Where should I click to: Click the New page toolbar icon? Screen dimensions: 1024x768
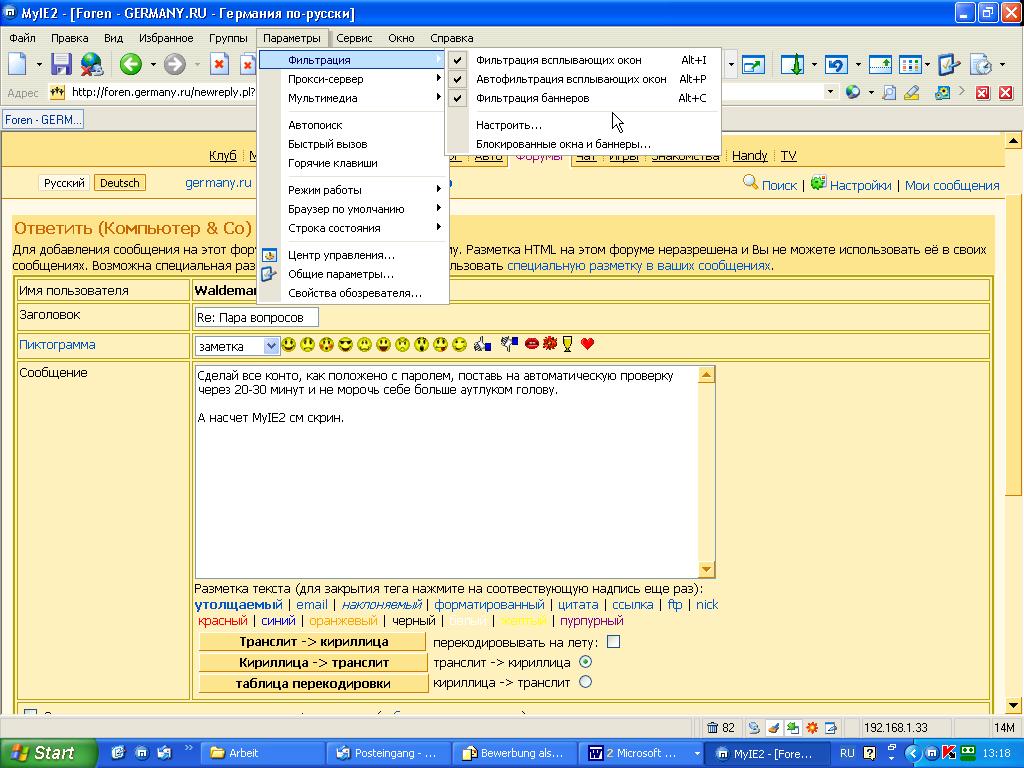[x=18, y=64]
